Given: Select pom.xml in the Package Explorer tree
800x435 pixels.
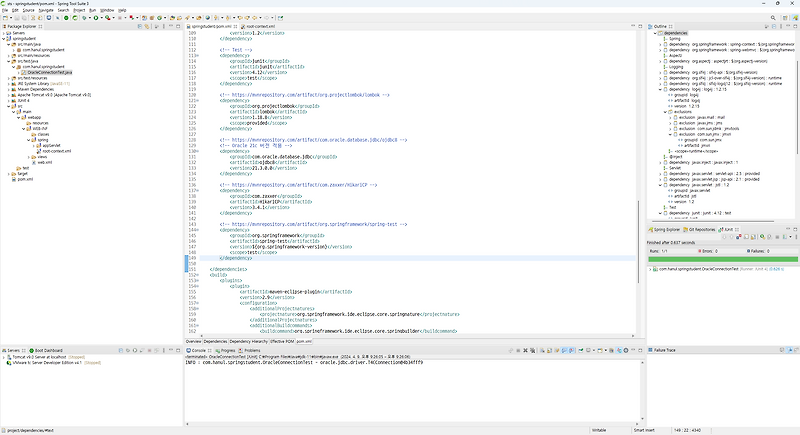Looking at the screenshot, I should pos(22,179).
